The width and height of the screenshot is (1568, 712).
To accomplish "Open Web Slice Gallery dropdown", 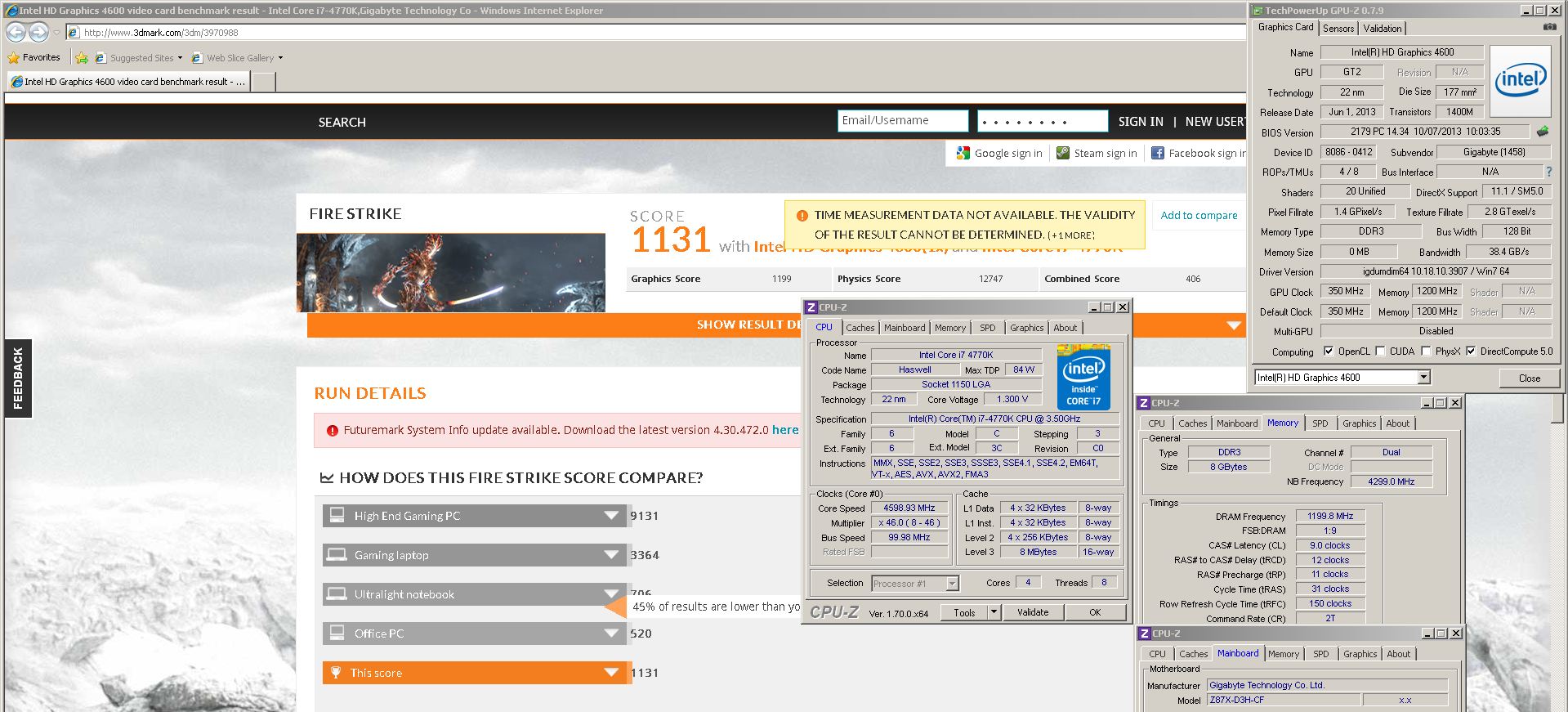I will point(280,58).
